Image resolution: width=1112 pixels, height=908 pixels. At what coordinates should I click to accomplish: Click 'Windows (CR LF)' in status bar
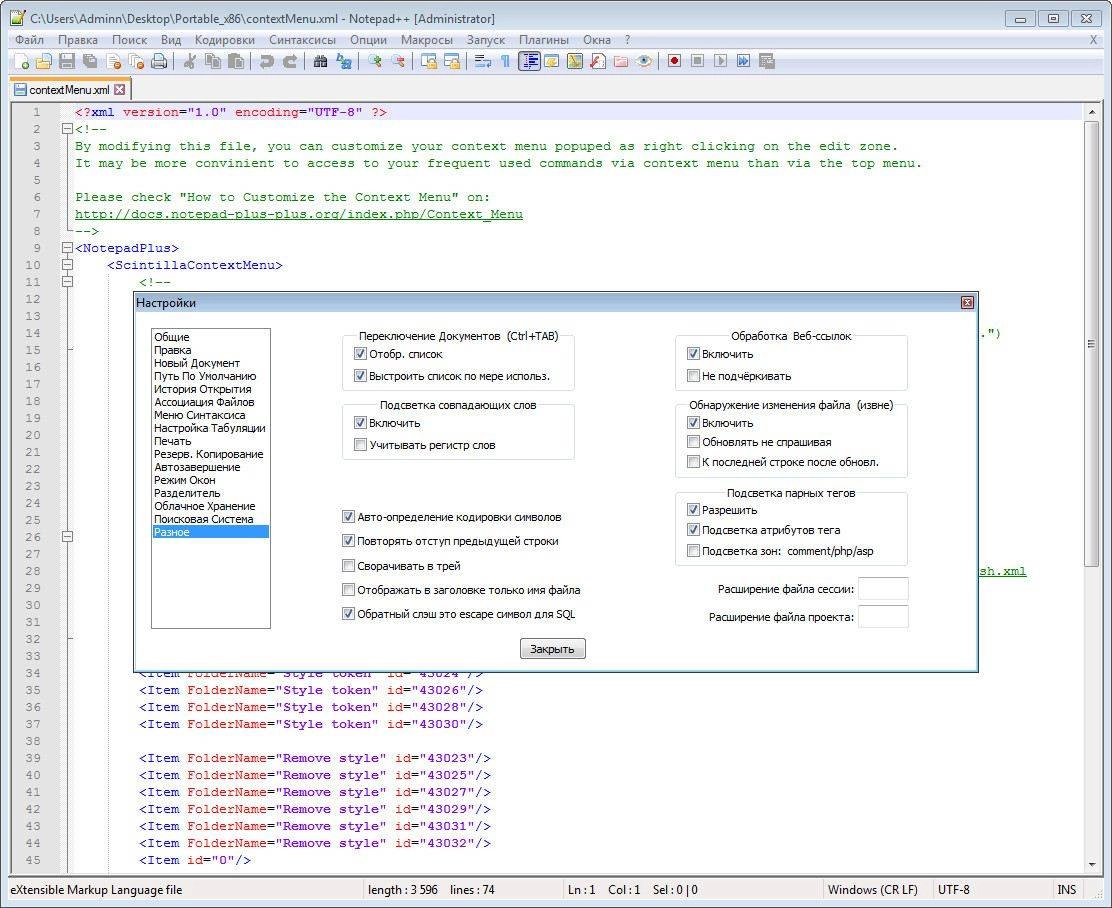pos(872,890)
